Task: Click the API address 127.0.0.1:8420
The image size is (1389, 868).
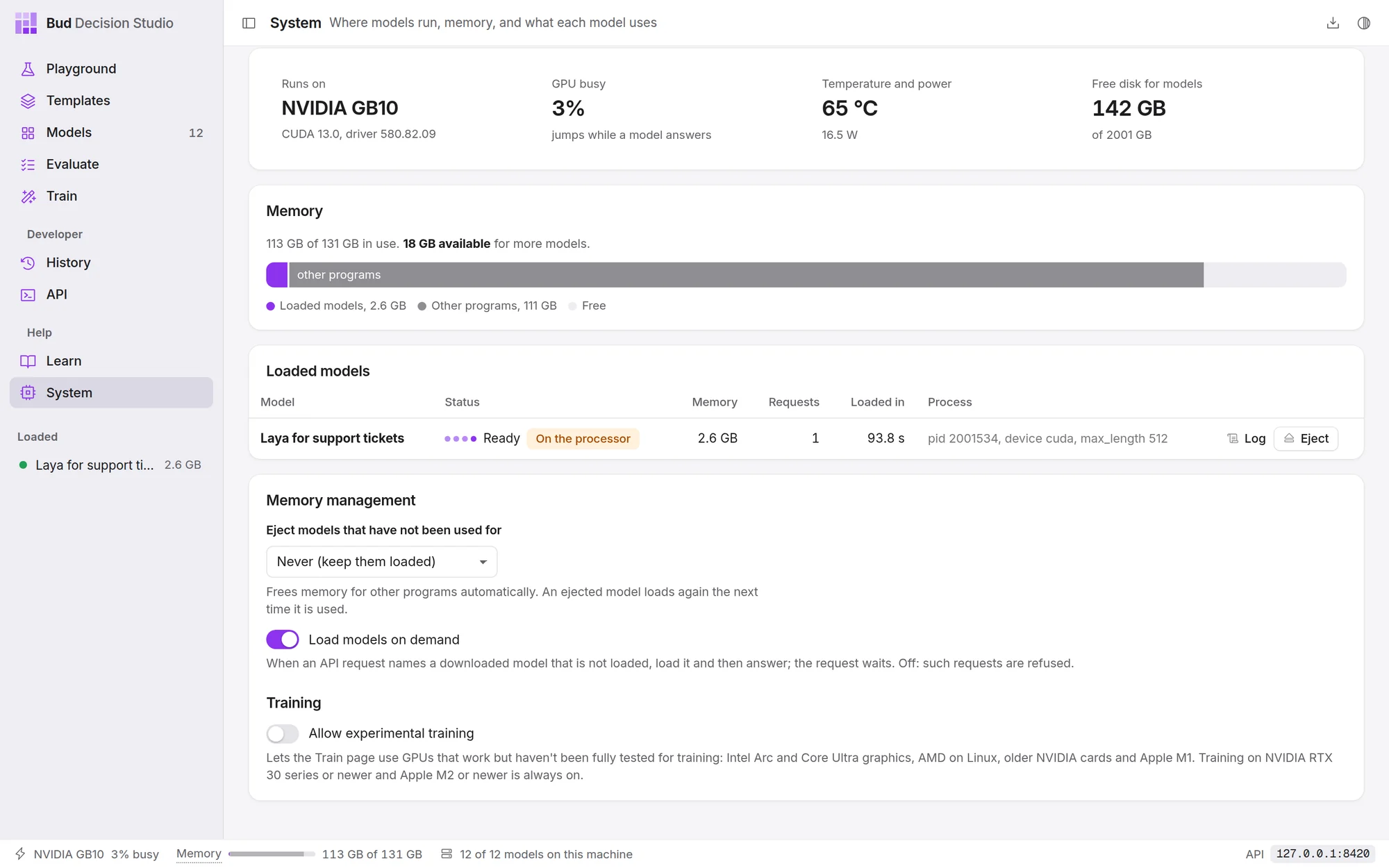Action: click(x=1322, y=853)
